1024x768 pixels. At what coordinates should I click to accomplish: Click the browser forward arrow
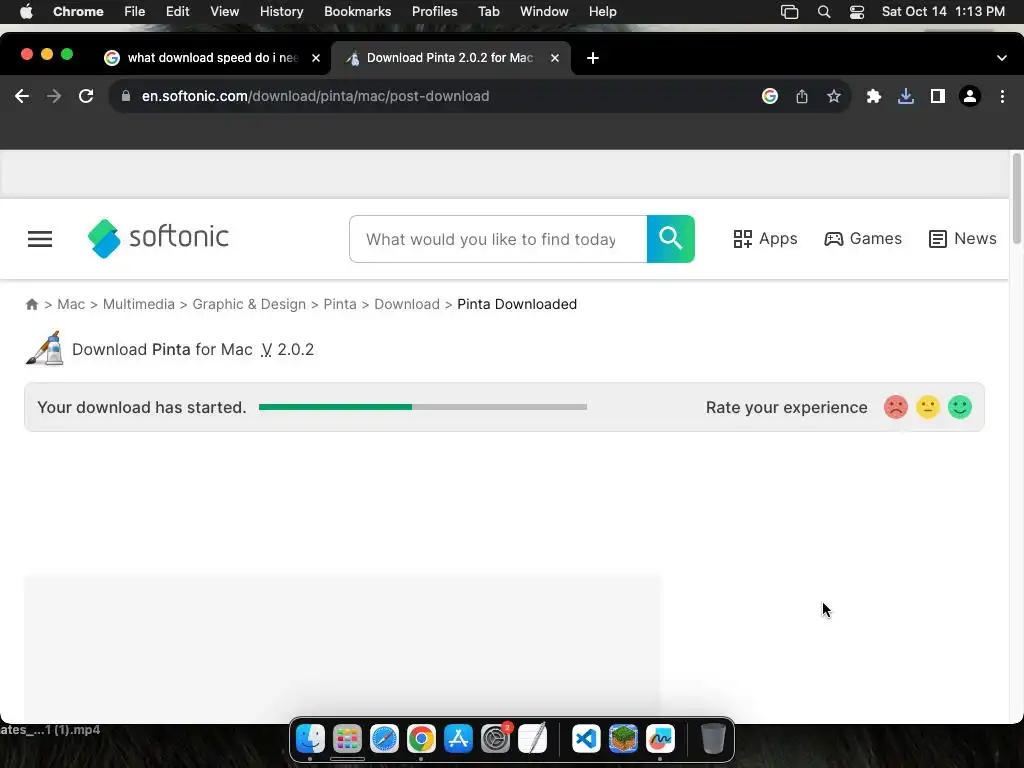point(54,96)
